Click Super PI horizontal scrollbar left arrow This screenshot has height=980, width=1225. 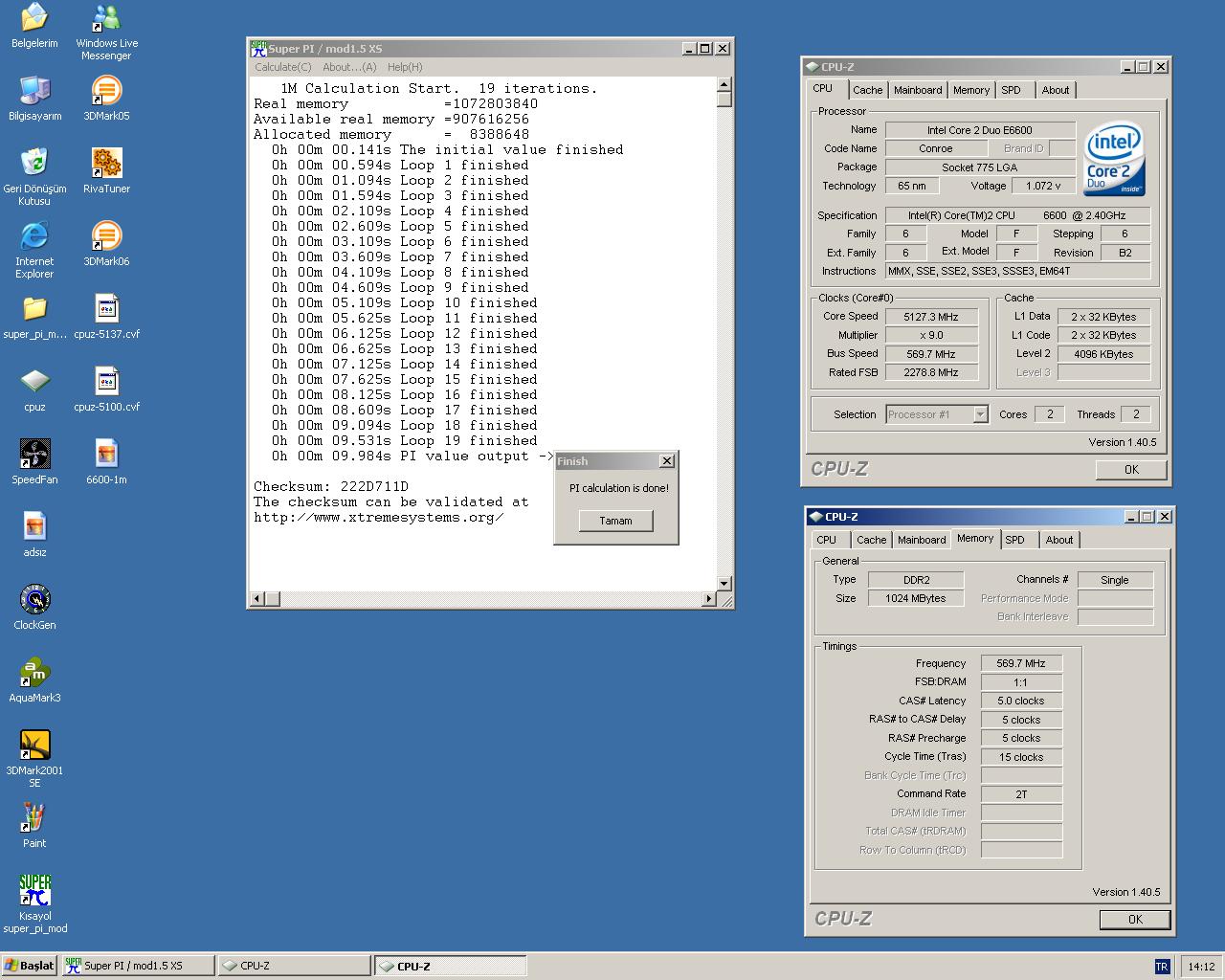[256, 599]
